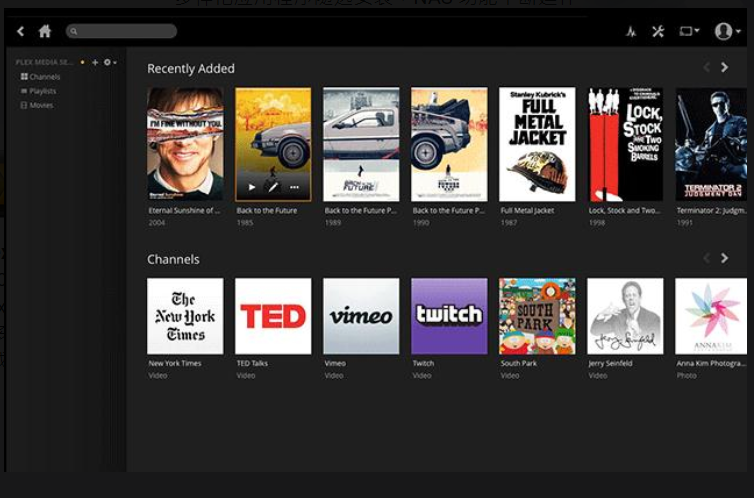Click the Home icon in the top bar
754x498 pixels.
[44, 32]
